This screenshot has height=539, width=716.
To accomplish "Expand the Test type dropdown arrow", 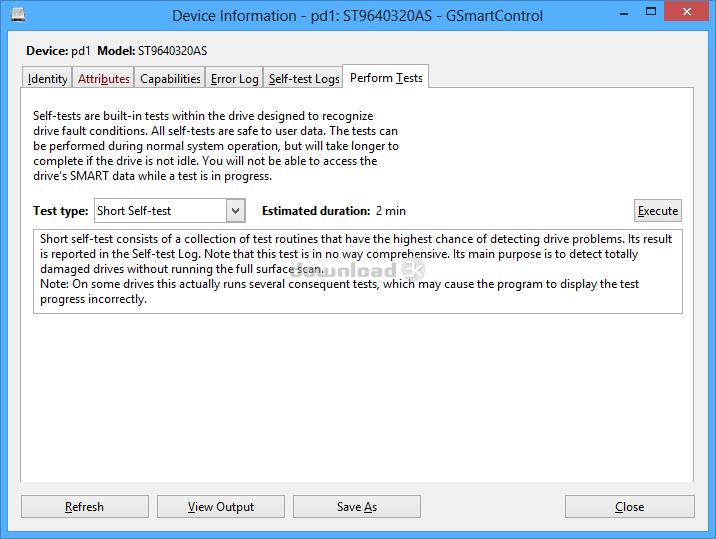I will (236, 211).
